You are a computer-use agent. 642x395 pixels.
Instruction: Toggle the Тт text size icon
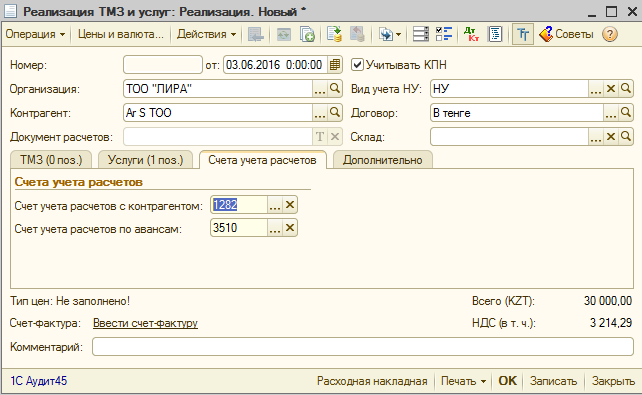click(523, 34)
